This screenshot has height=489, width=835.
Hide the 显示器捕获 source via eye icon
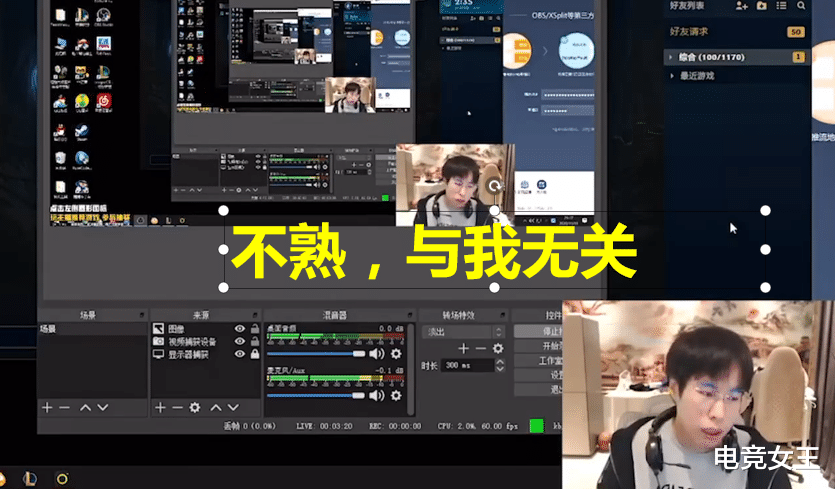[240, 354]
